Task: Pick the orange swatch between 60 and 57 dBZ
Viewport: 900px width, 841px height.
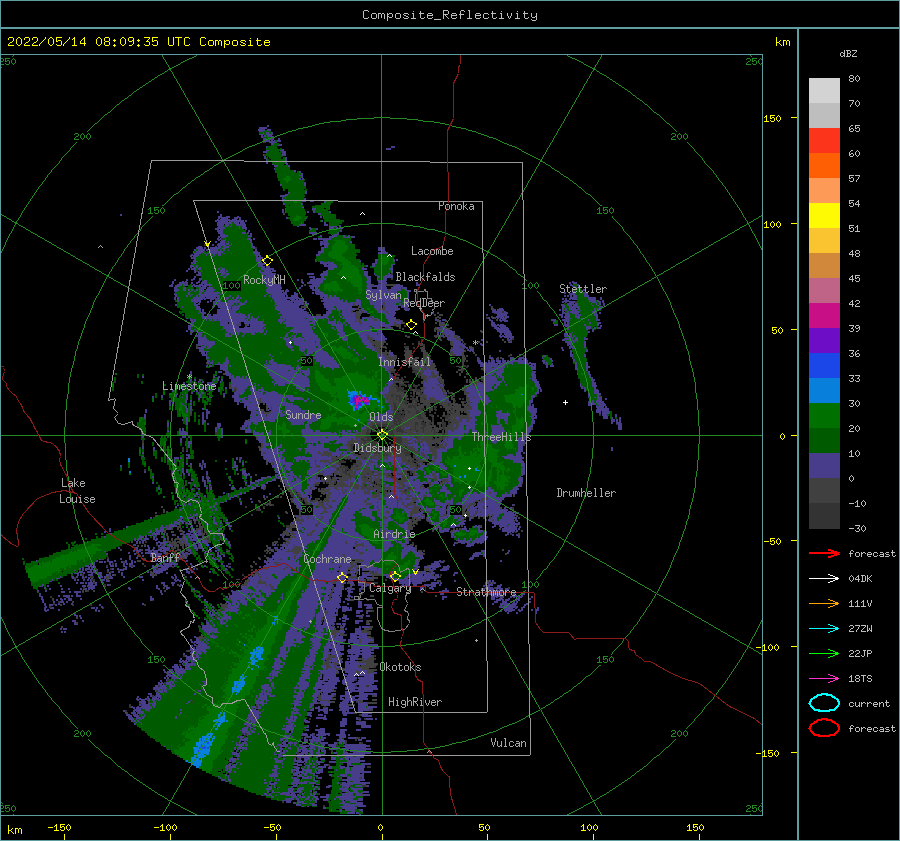Action: coord(824,165)
